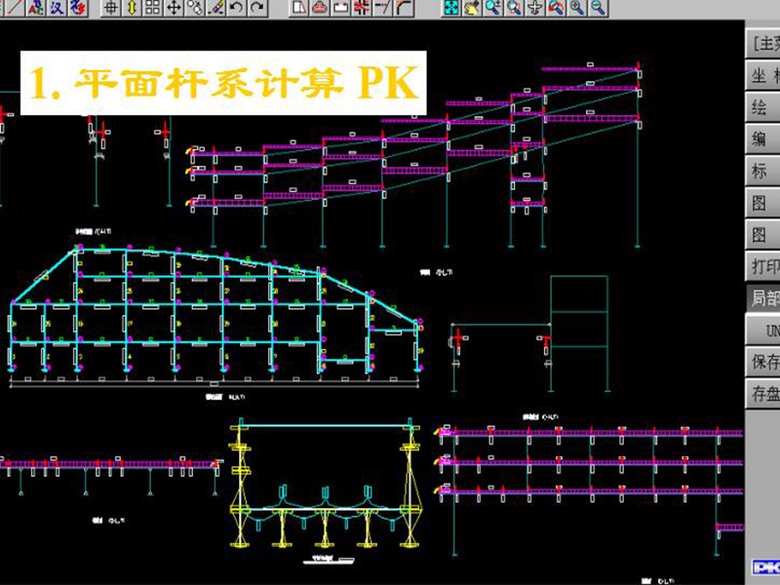The height and width of the screenshot is (585, 780).
Task: Select the four-way move arrows tool
Action: pos(174,8)
